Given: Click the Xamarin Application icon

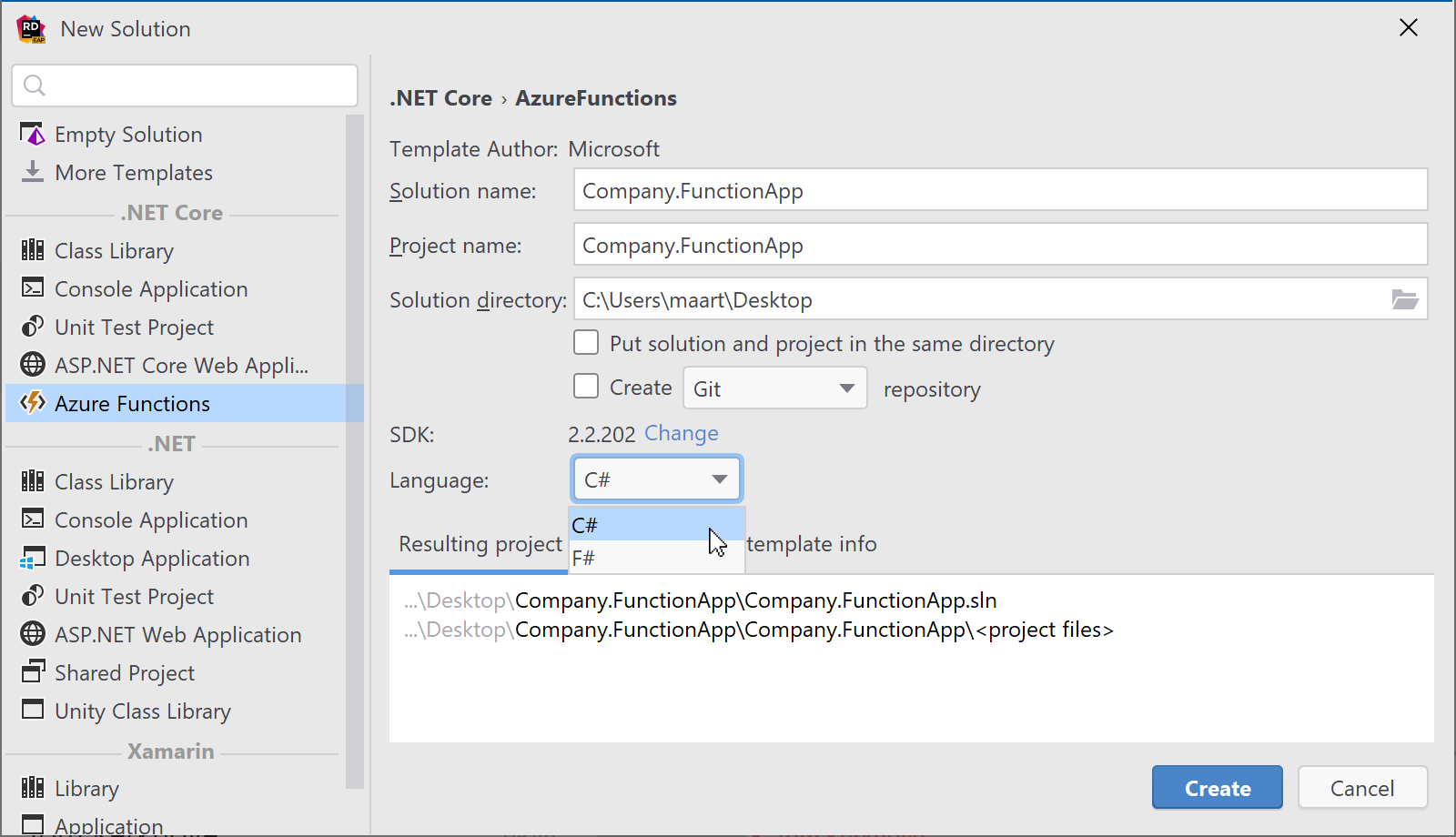Looking at the screenshot, I should [33, 824].
